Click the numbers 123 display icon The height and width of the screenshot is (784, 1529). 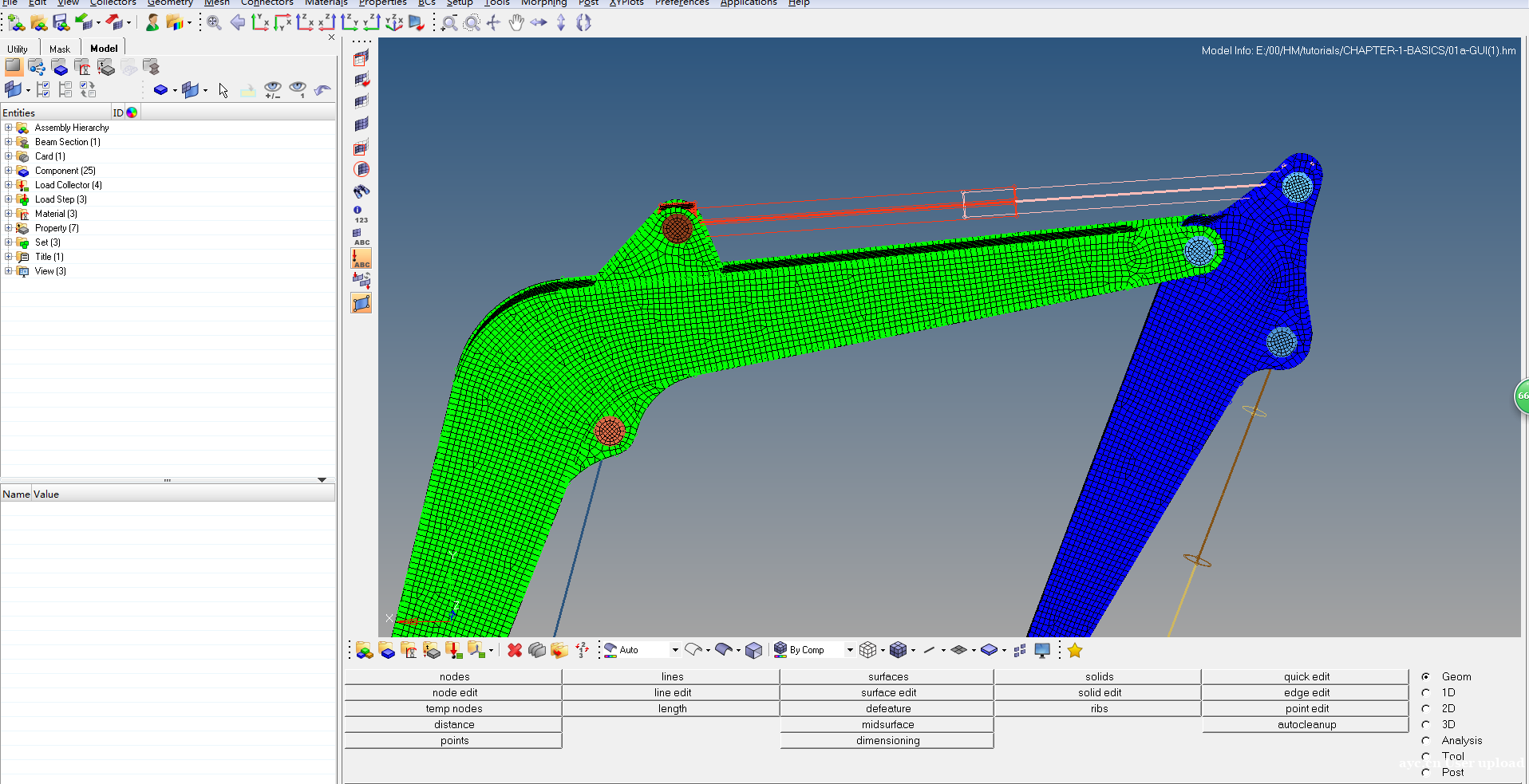[361, 215]
